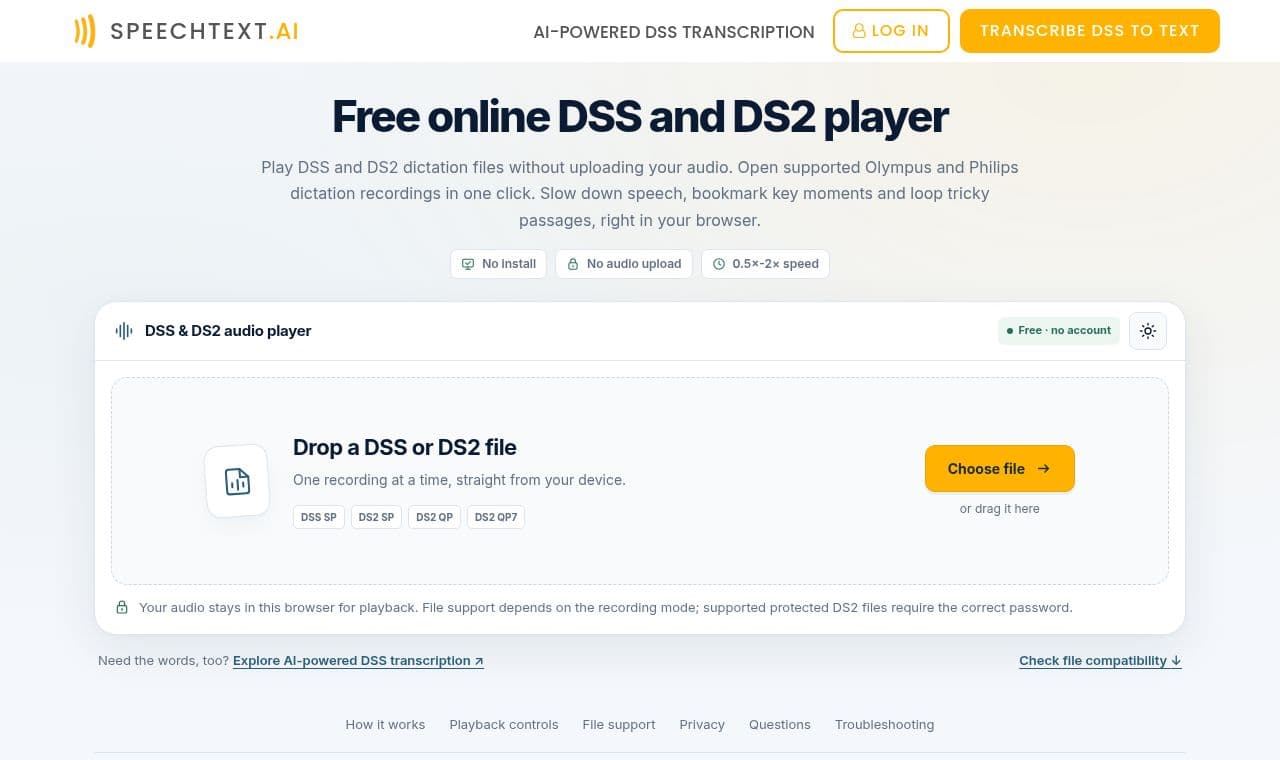Expand Check file compatibility link

tap(1100, 661)
